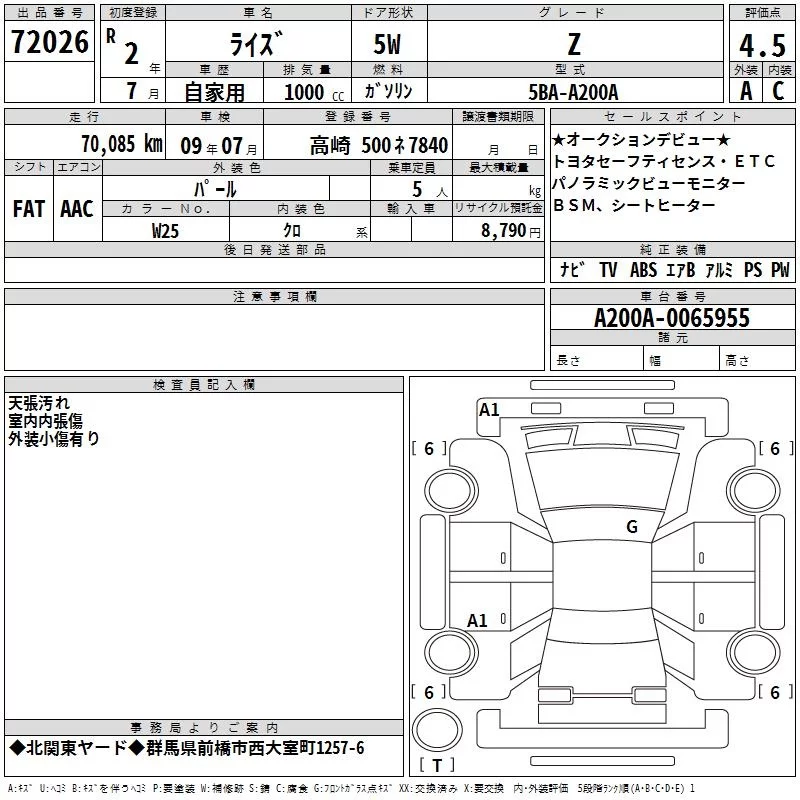
Task: Click registration number 高崎 500ネ7840
Action: point(379,146)
